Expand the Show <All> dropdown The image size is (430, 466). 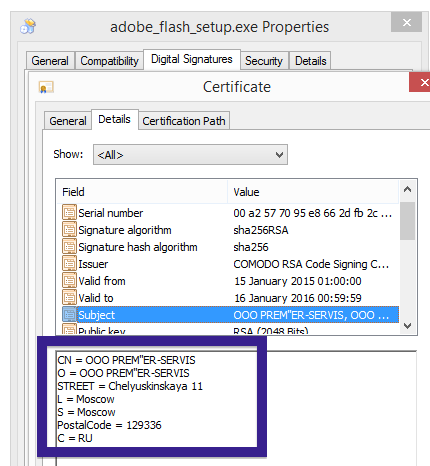(190, 155)
